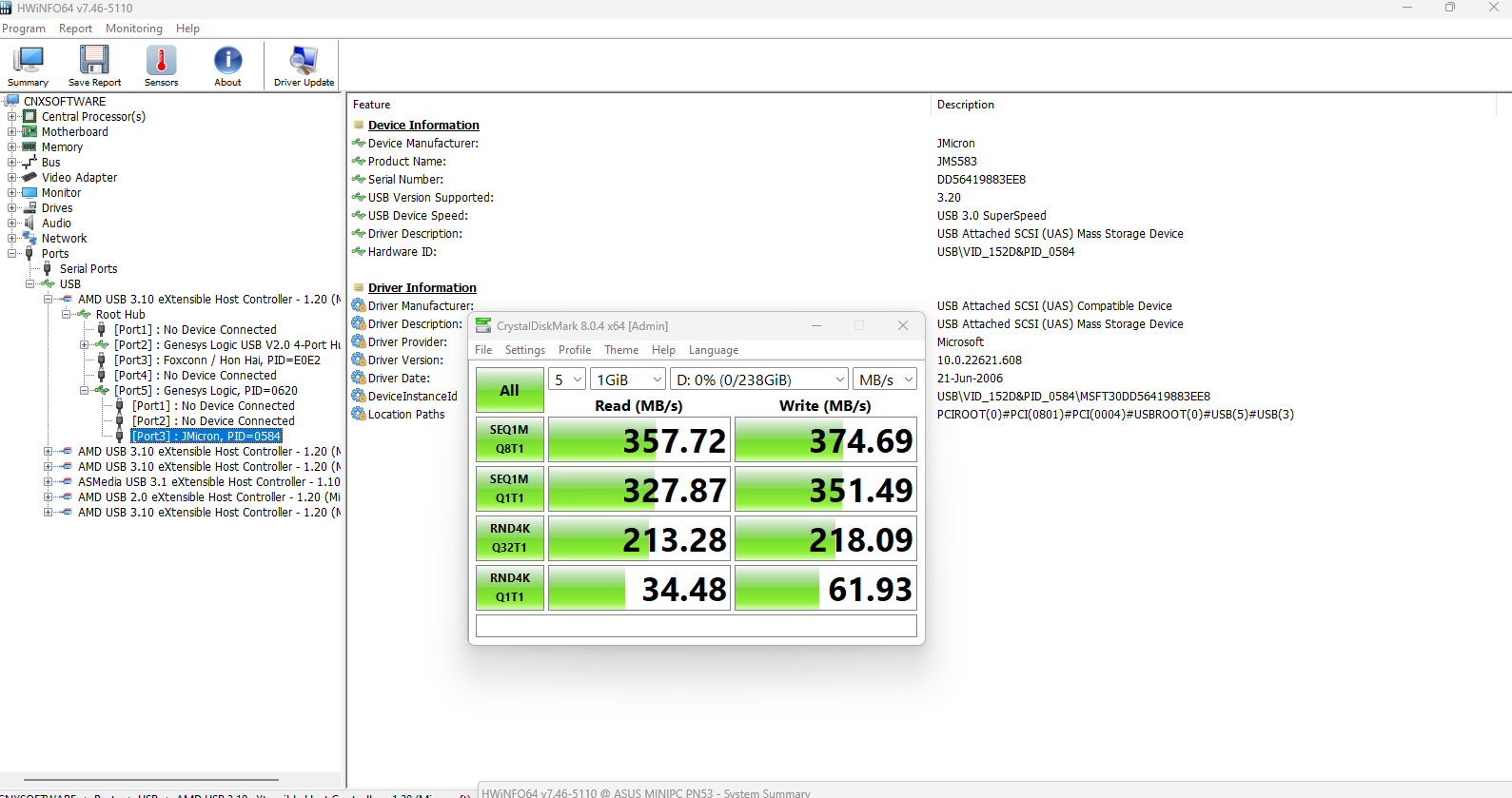Click the green All benchmark button
1512x798 pixels.
tap(510, 390)
